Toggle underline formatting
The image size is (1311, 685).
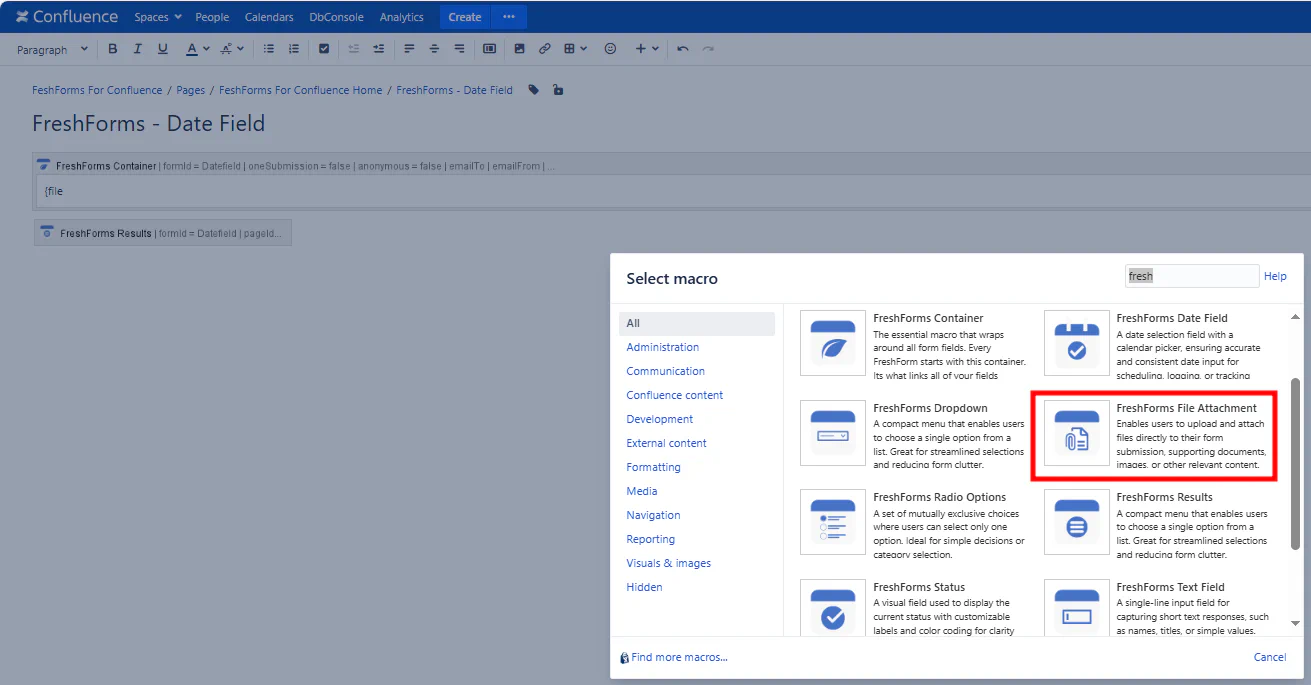tap(162, 48)
